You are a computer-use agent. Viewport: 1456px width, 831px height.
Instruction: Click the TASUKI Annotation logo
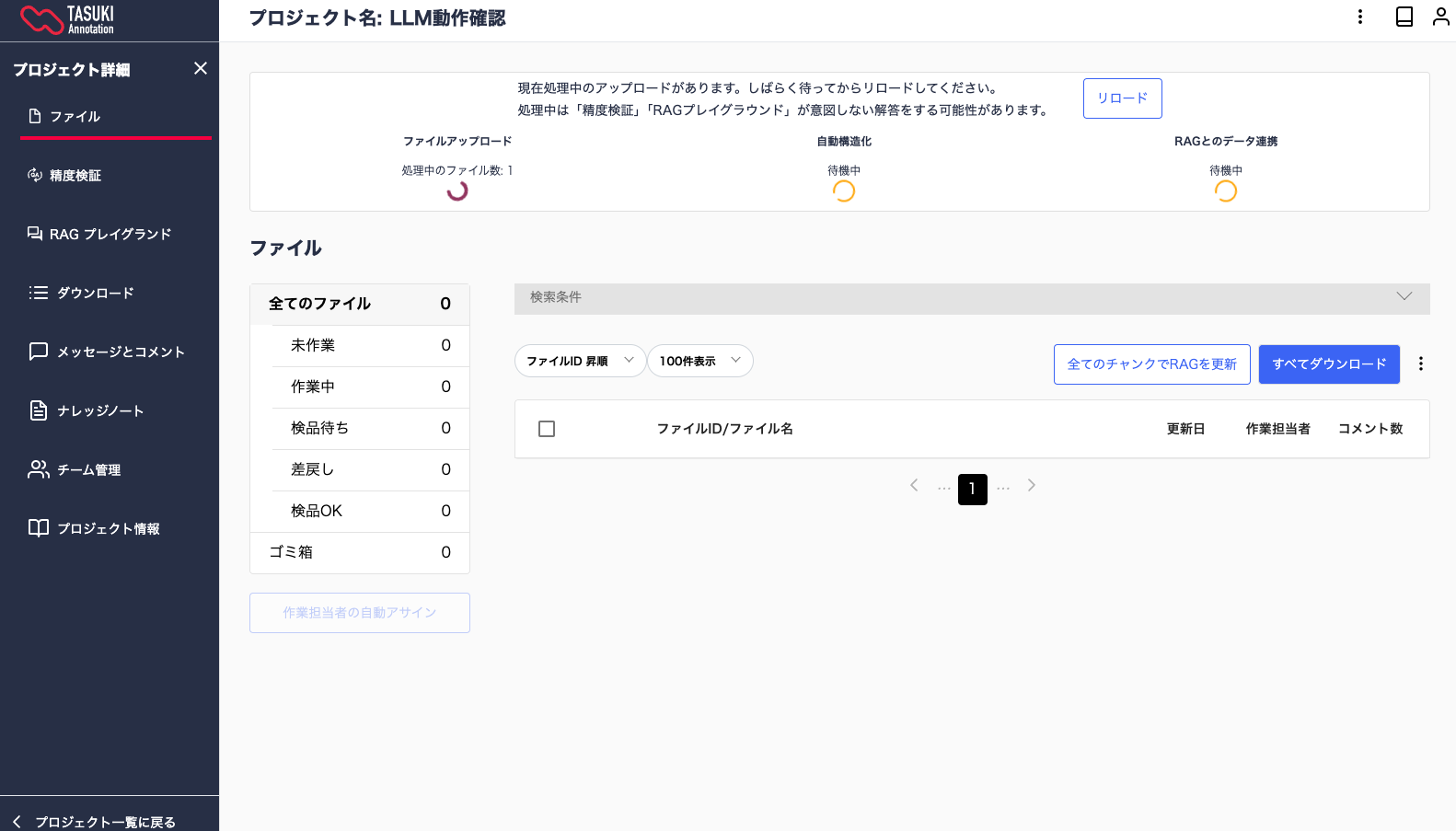click(x=67, y=19)
